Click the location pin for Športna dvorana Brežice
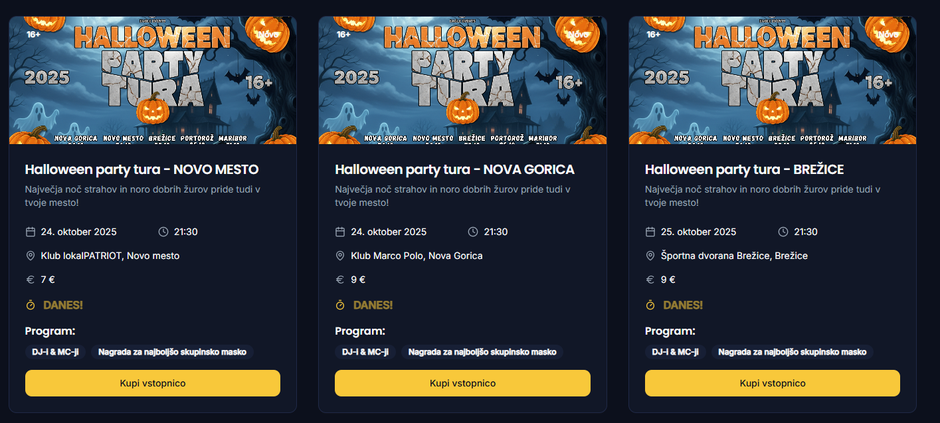This screenshot has height=423, width=940. pos(650,256)
